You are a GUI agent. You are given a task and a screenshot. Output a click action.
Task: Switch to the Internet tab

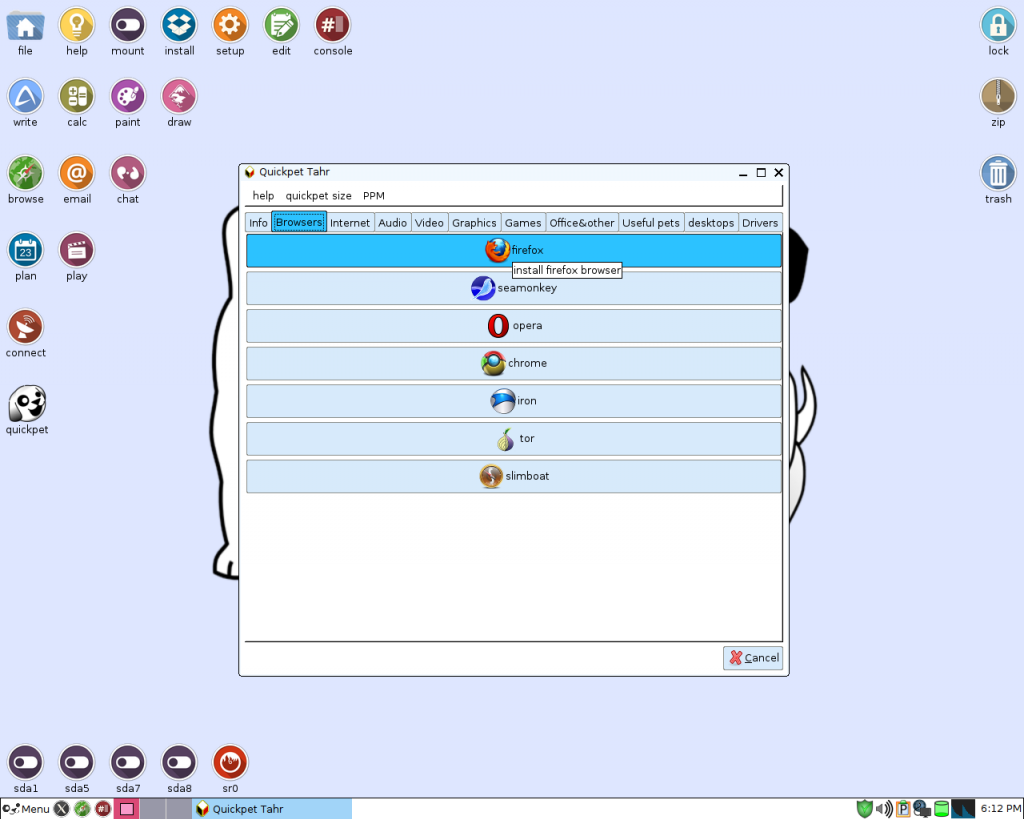(350, 223)
